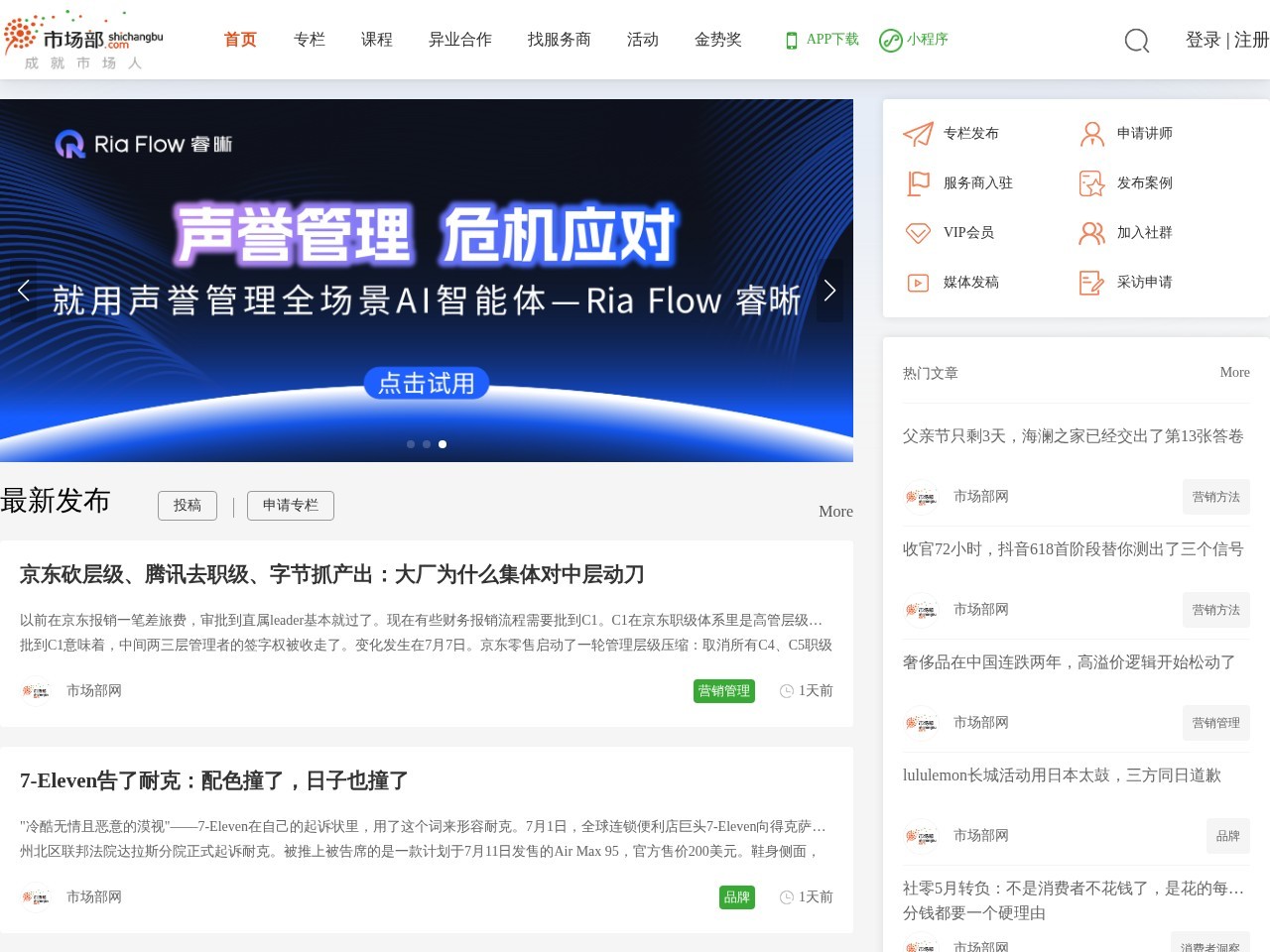This screenshot has height=952, width=1270.
Task: Click the 加入社群 group icon
Action: [x=1091, y=233]
